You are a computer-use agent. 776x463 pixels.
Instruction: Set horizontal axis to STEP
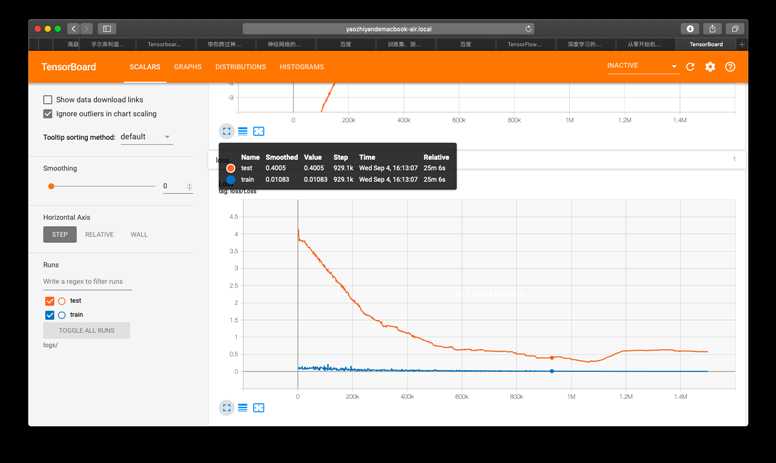click(60, 234)
